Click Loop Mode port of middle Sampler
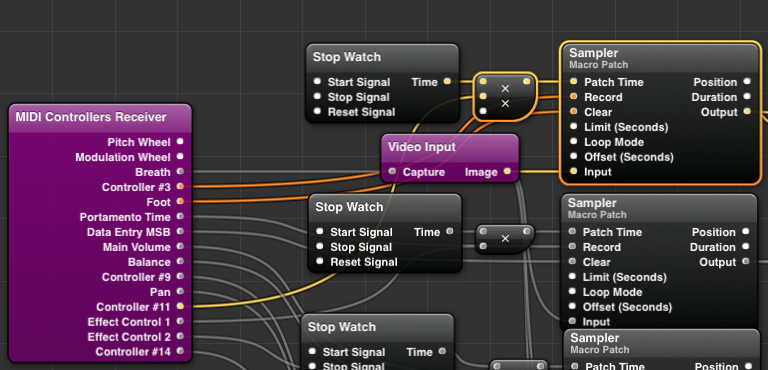This screenshot has height=370, width=768. (x=572, y=292)
